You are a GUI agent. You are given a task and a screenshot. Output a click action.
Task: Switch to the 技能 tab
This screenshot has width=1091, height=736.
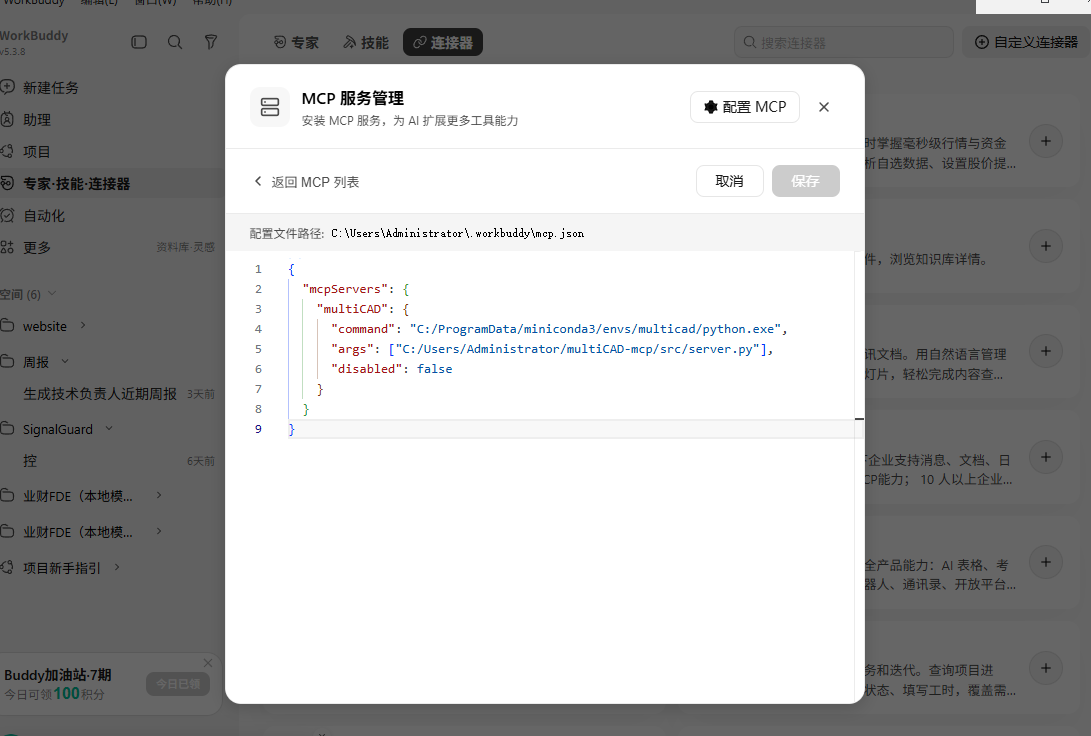coord(366,42)
